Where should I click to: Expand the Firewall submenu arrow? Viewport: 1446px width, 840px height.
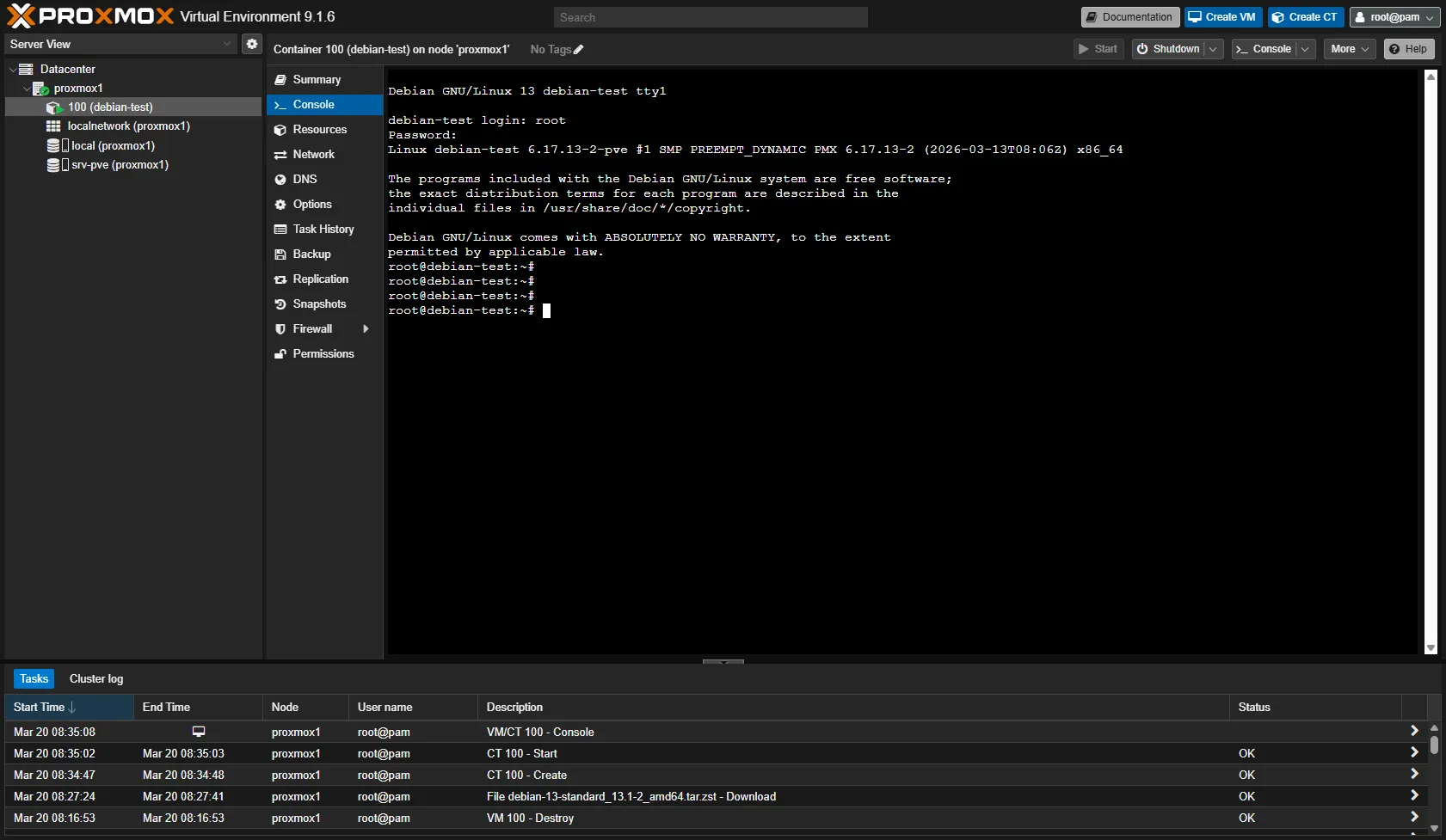(366, 329)
